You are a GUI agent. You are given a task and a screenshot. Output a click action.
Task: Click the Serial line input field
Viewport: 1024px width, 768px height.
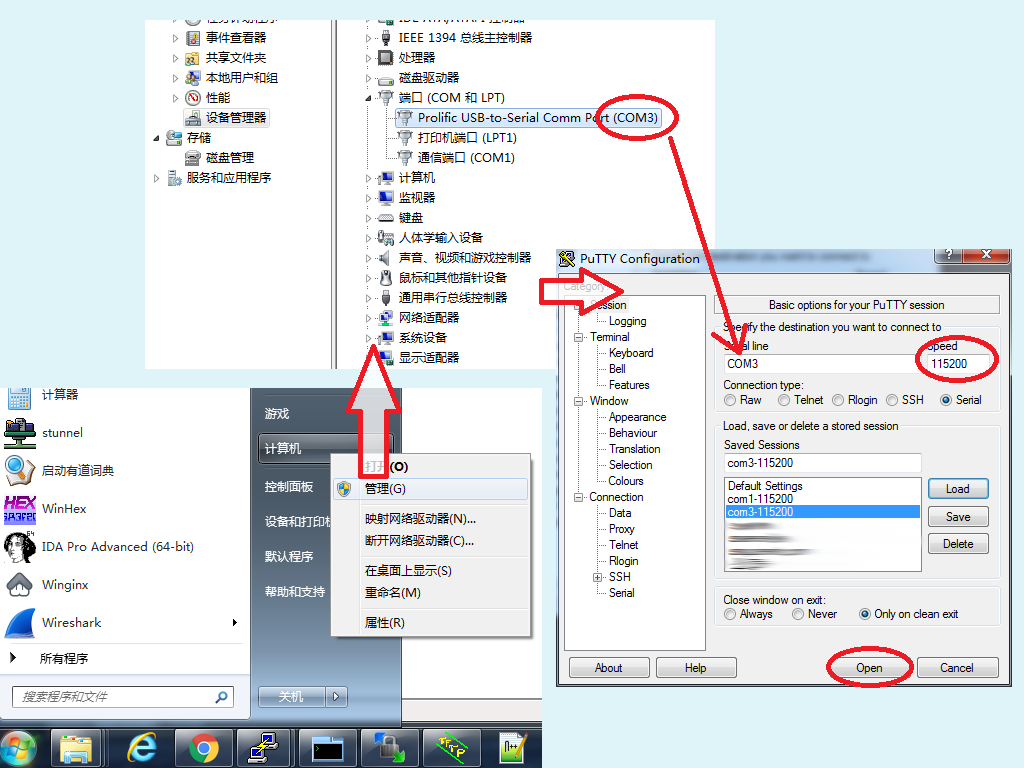click(x=820, y=364)
